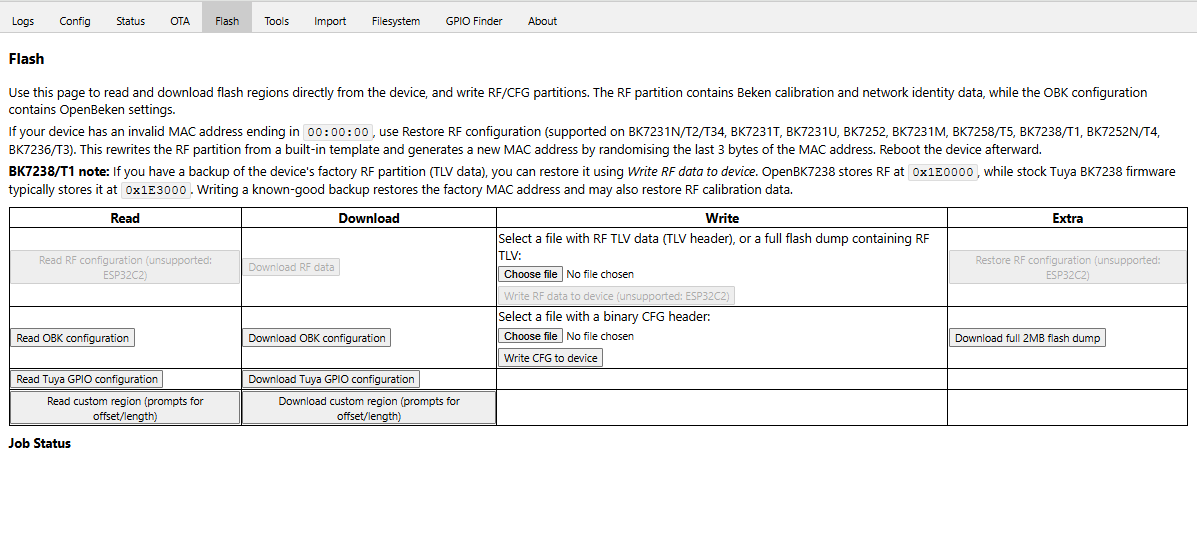Choose file for binary CFG header
Image resolution: width=1197 pixels, height=542 pixels.
pos(531,337)
